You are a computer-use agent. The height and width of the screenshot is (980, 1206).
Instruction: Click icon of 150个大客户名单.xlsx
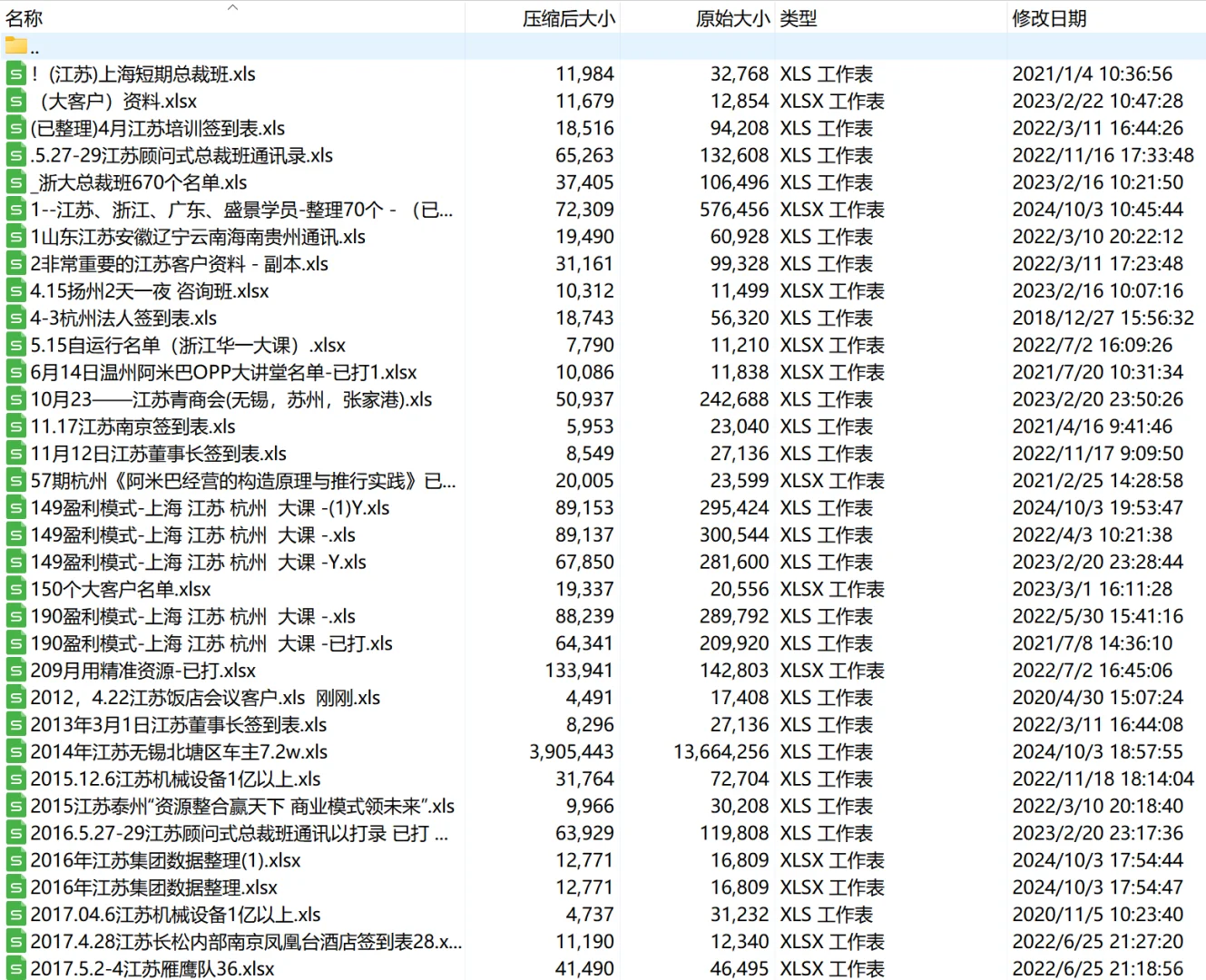point(16,589)
